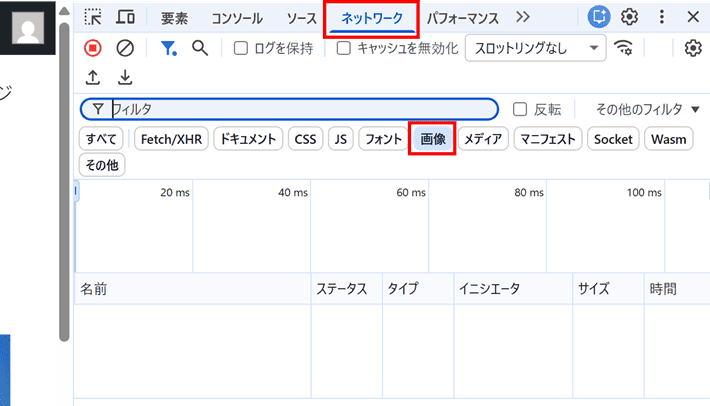Import a HAR file with upload icon
This screenshot has width=710, height=406.
pos(93,77)
